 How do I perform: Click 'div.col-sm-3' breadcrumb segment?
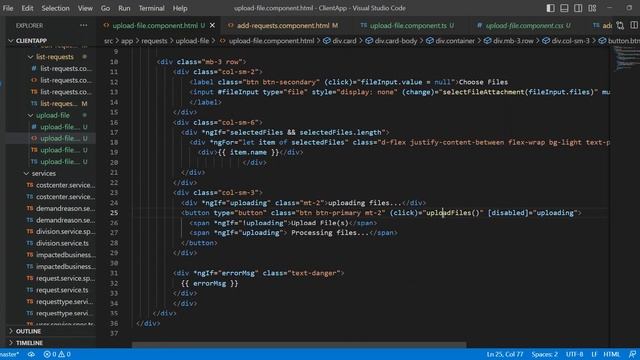(x=571, y=41)
